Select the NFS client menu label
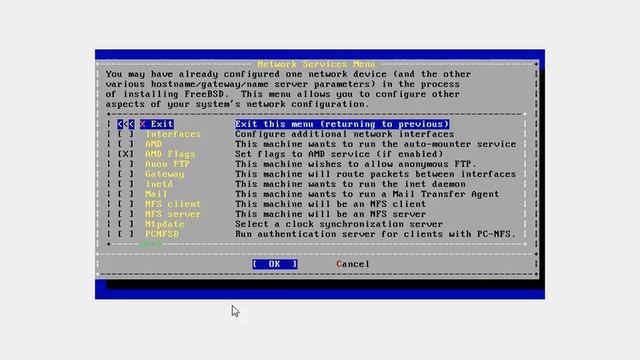This screenshot has width=640, height=360. (173, 204)
